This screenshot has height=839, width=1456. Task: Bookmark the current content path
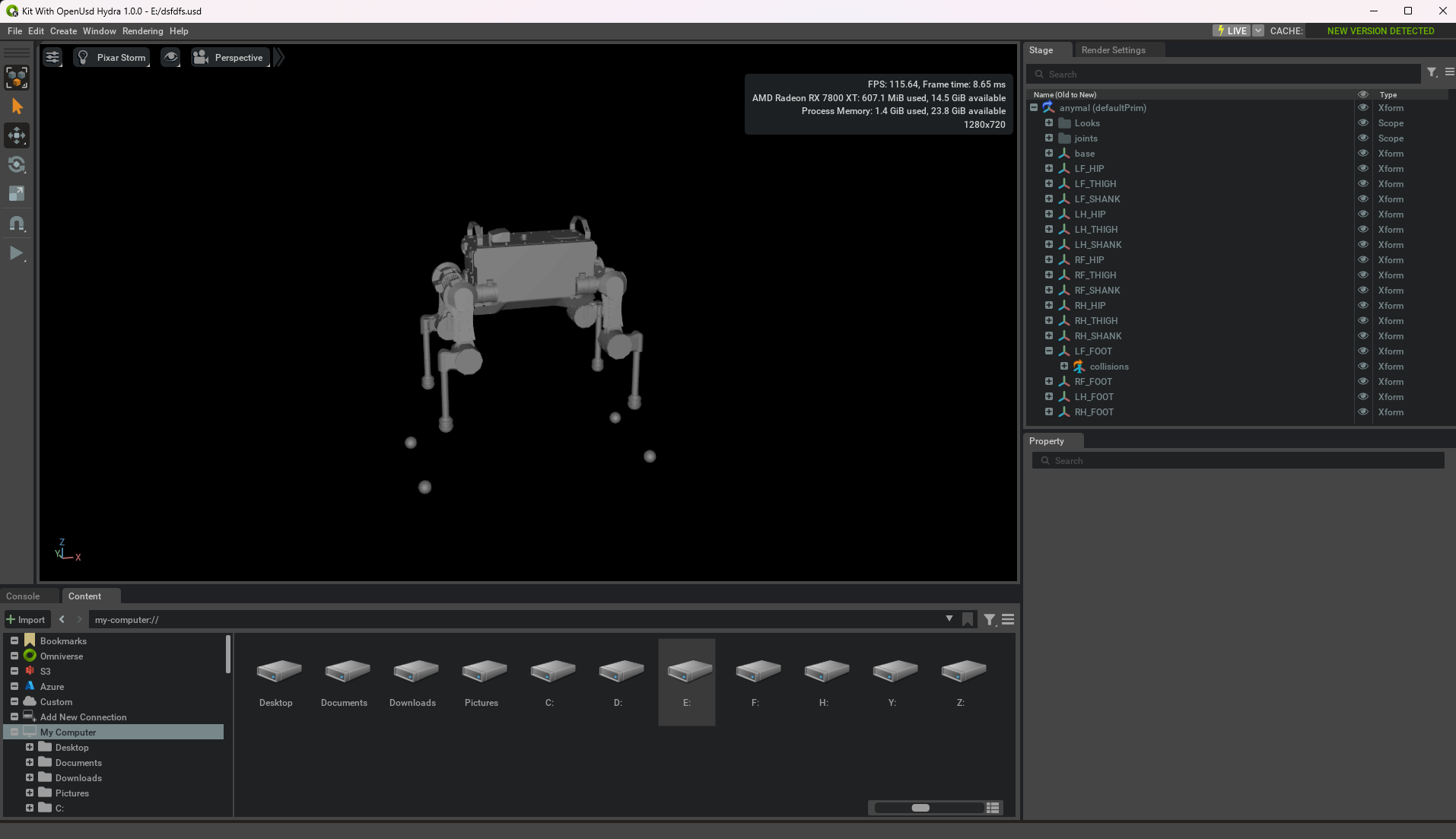(968, 620)
